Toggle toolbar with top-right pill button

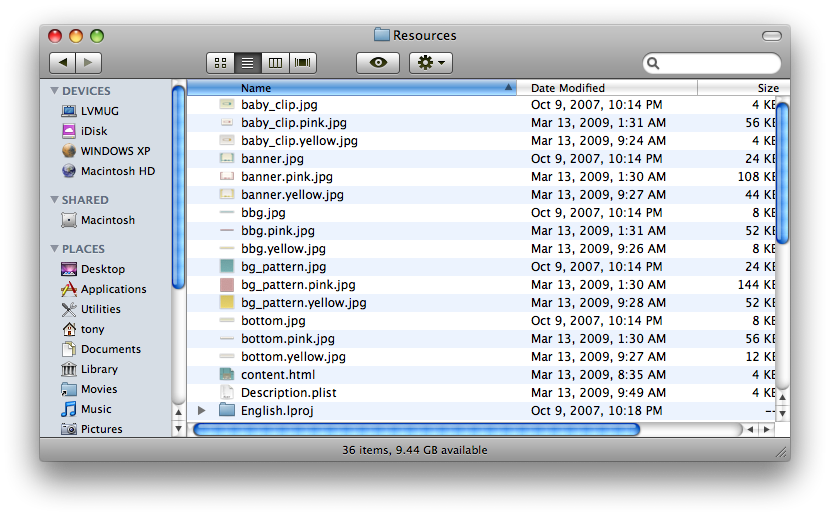771,36
